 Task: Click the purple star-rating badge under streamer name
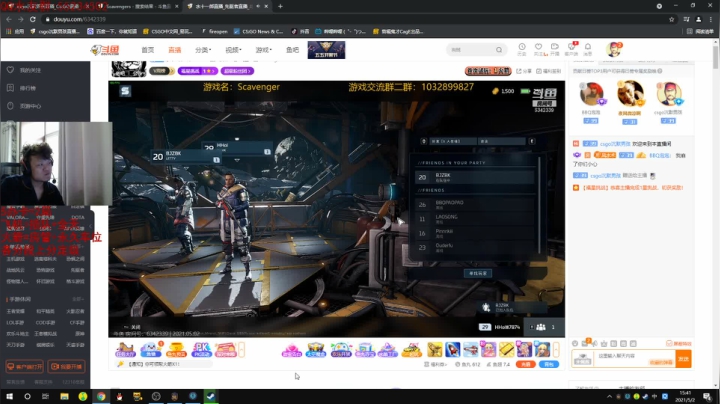coord(197,71)
